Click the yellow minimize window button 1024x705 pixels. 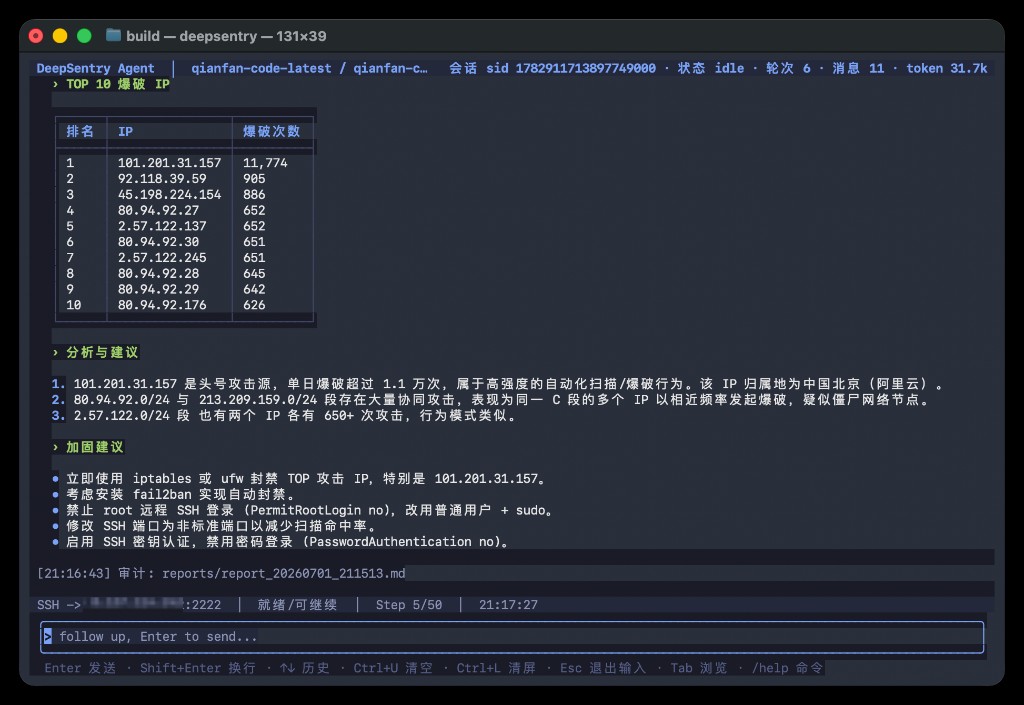pos(60,36)
